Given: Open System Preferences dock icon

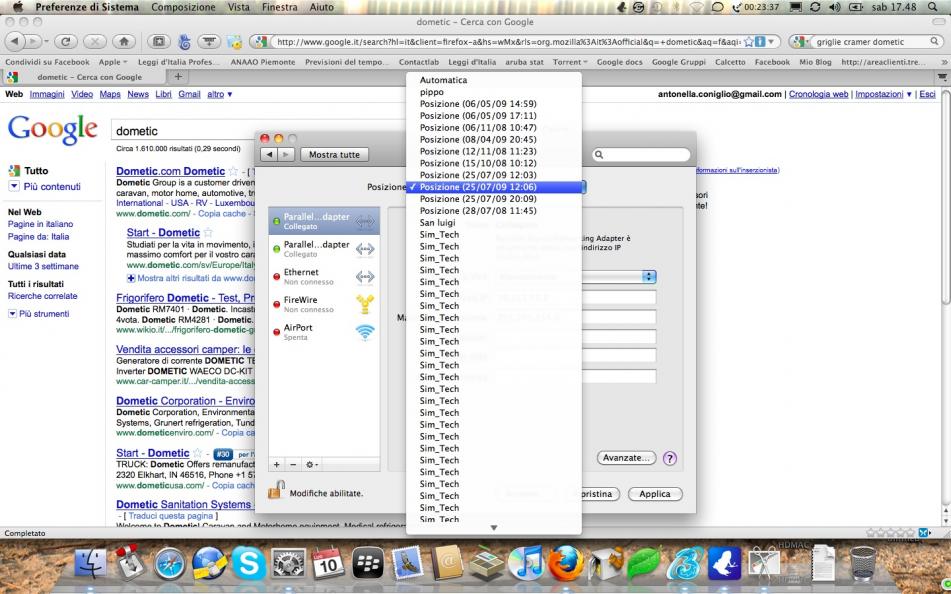Looking at the screenshot, I should click(x=288, y=564).
